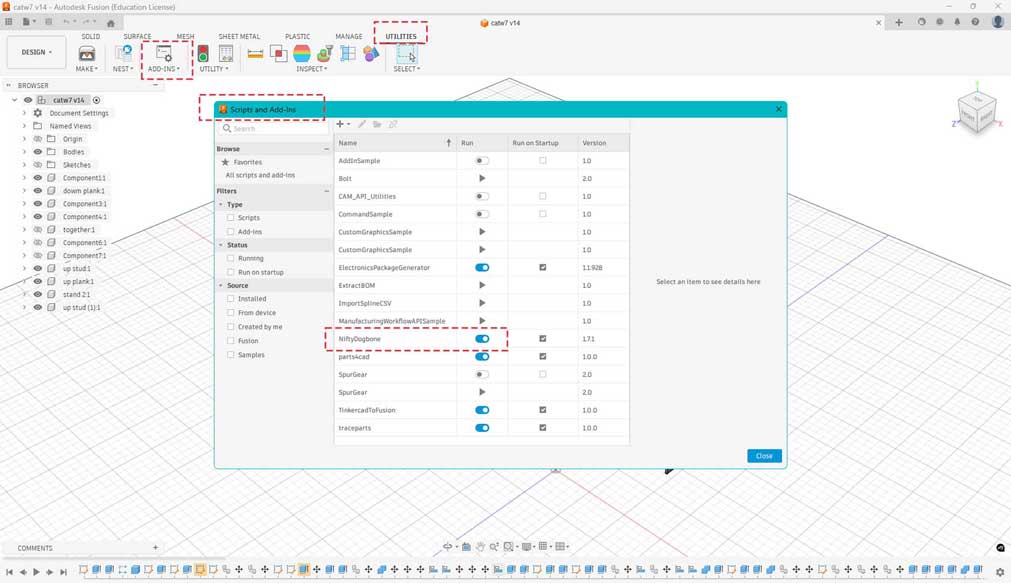Run the ExtractBOM script

[482, 285]
